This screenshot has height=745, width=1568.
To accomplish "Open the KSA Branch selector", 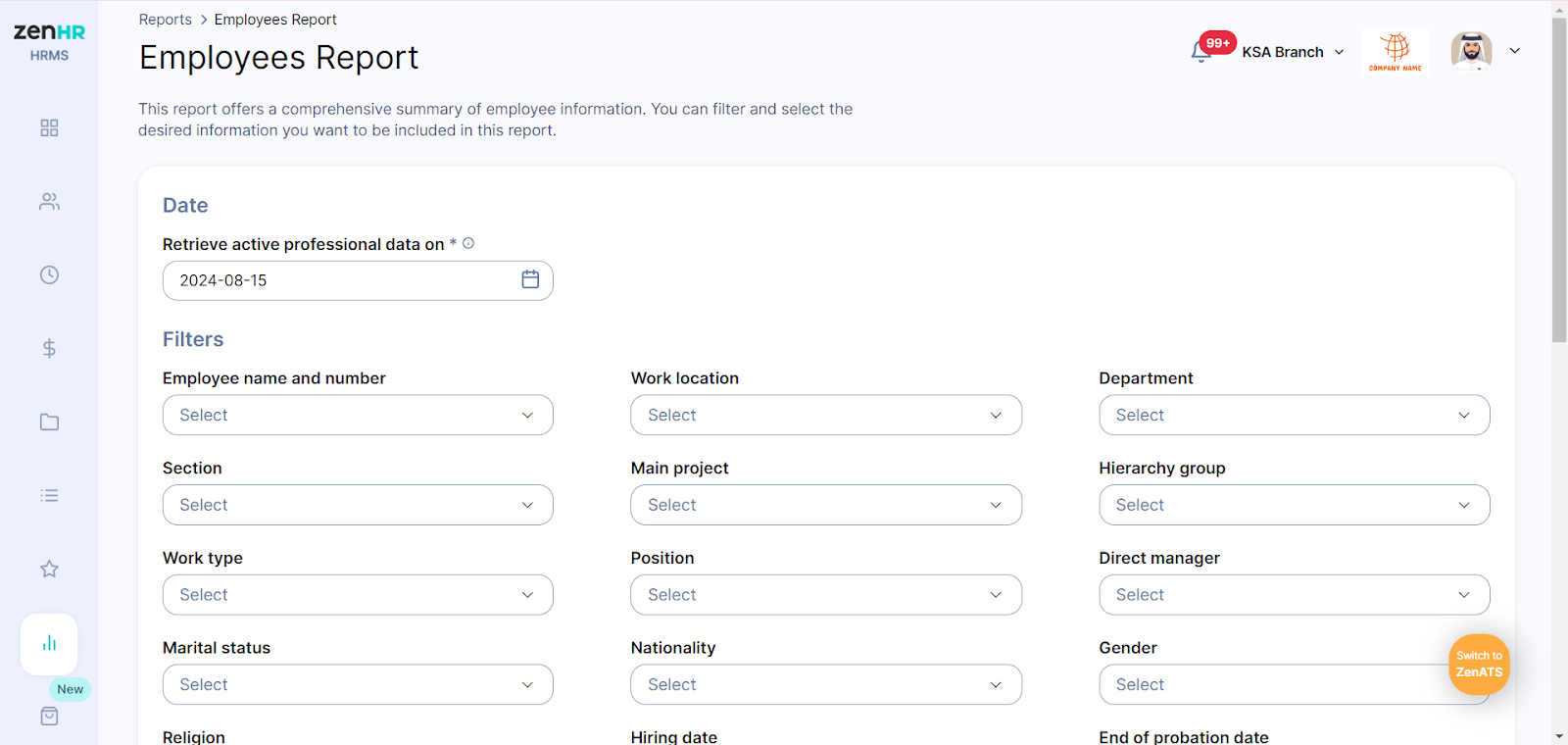I will pos(1293,52).
